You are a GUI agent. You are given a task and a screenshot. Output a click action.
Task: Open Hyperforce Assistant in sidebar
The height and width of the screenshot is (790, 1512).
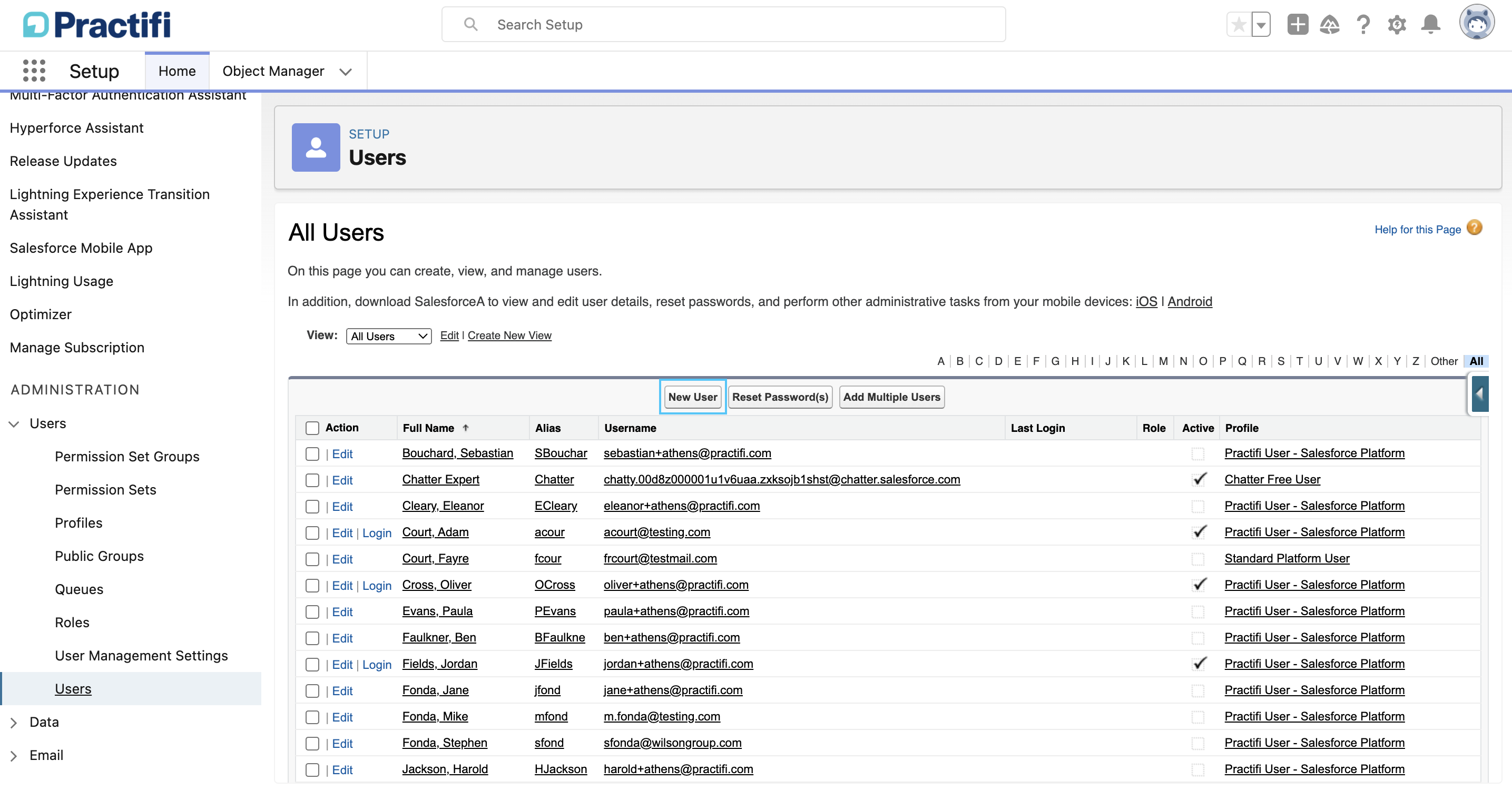click(x=76, y=128)
